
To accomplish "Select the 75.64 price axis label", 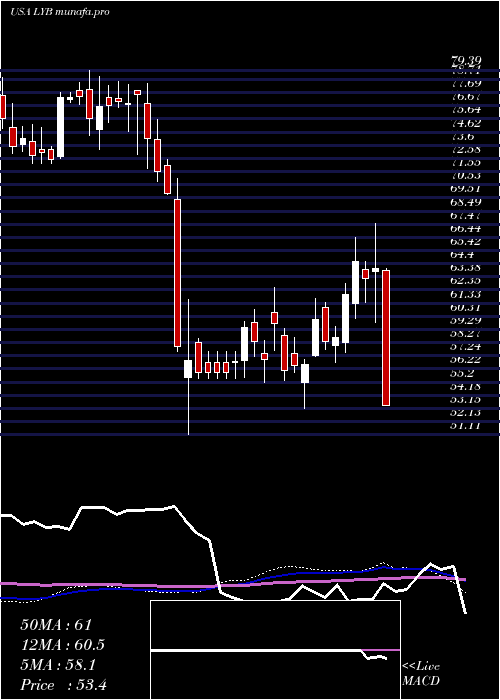I will click(x=465, y=110).
